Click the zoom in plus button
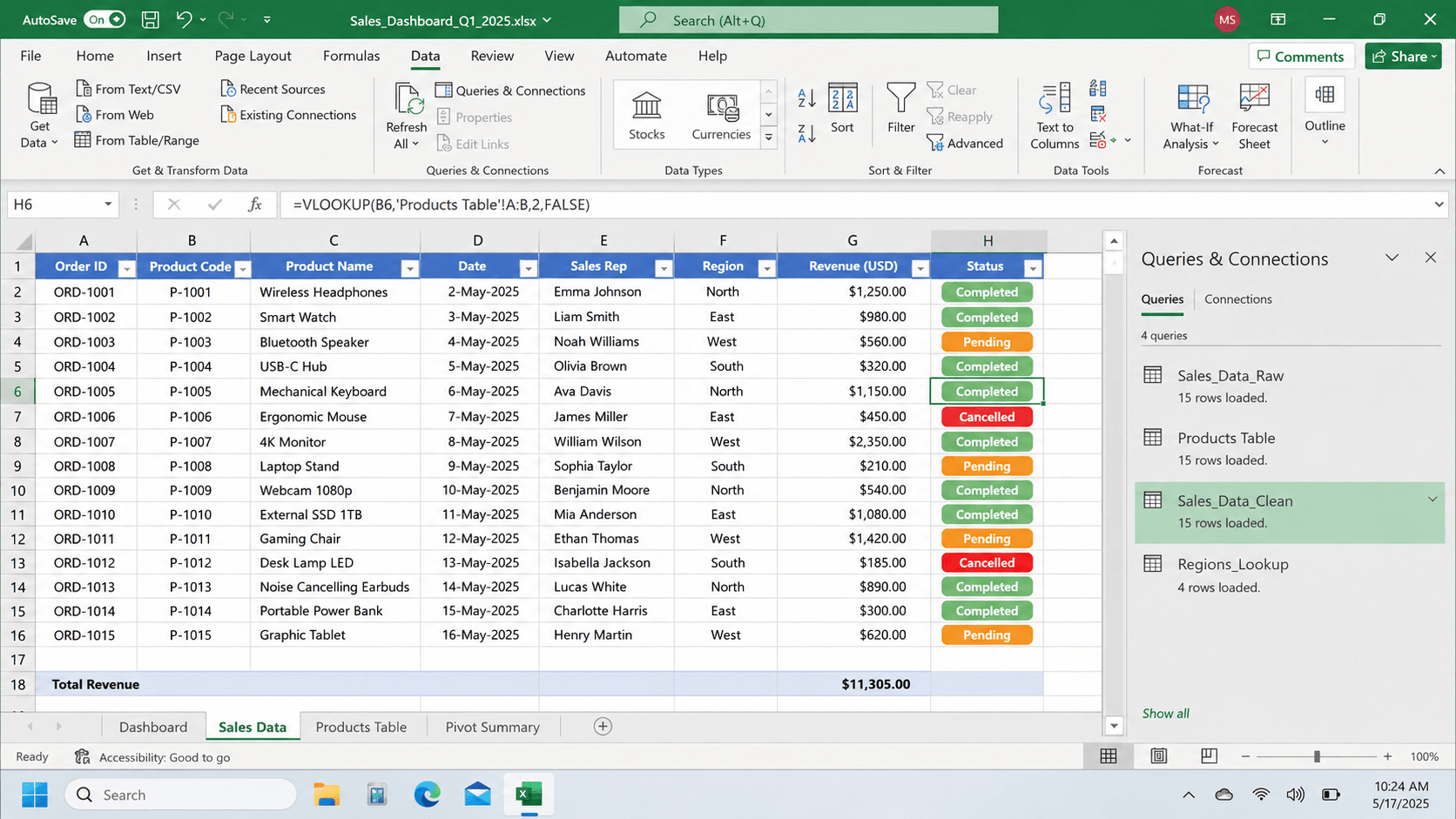Image resolution: width=1456 pixels, height=819 pixels. [x=1387, y=756]
